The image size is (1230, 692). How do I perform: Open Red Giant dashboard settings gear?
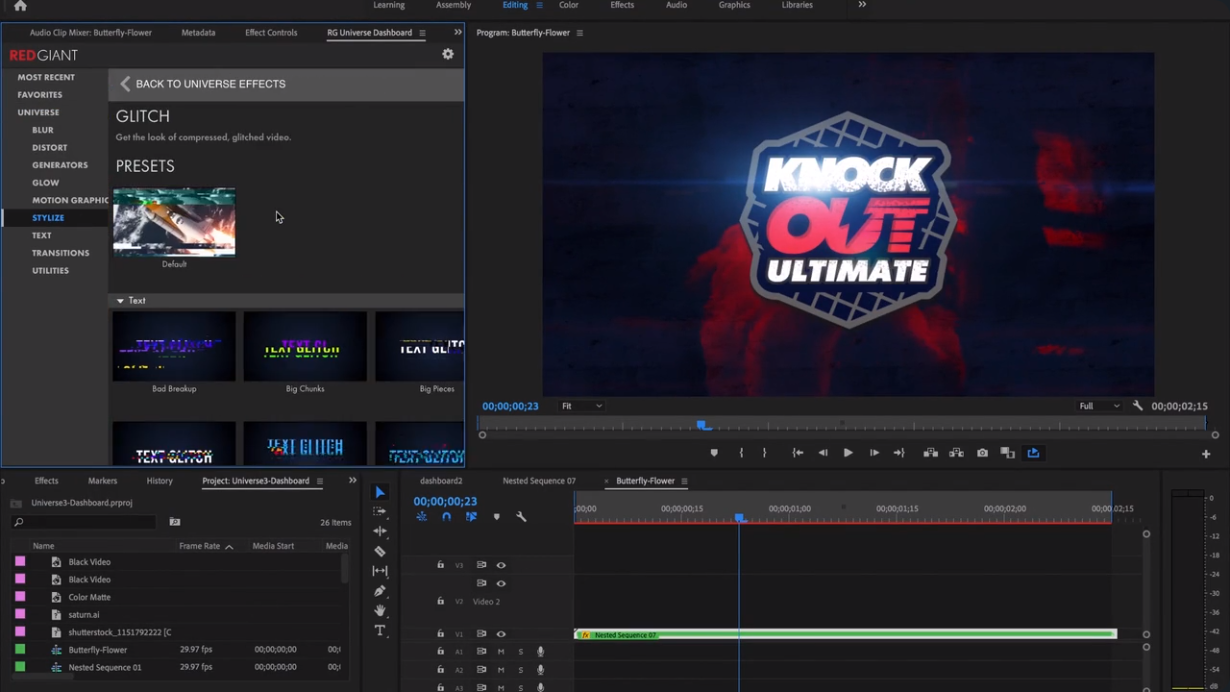tap(448, 54)
